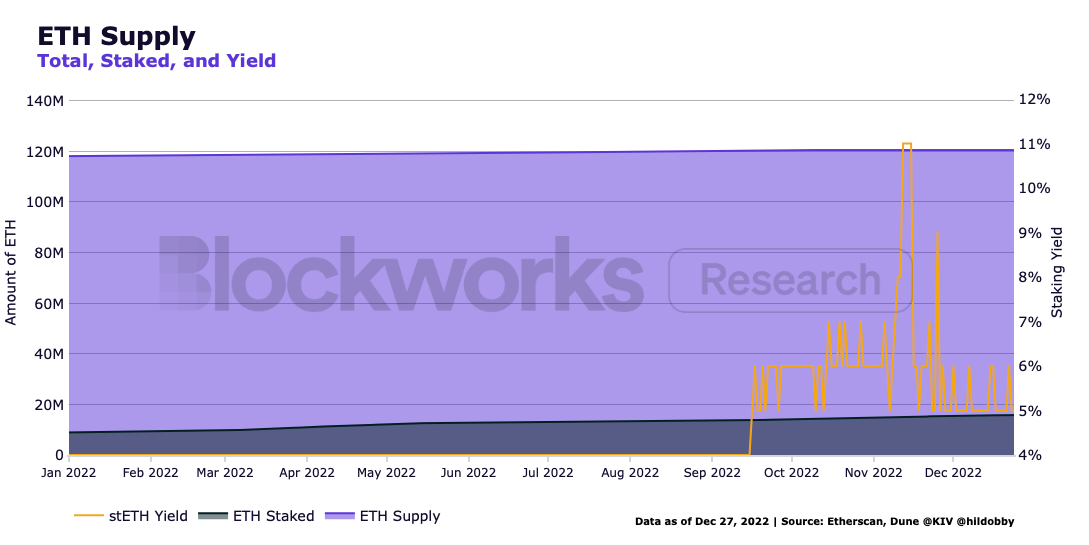Select the Jan 2022 x-axis label
The width and height of the screenshot is (1089, 545).
[x=69, y=472]
